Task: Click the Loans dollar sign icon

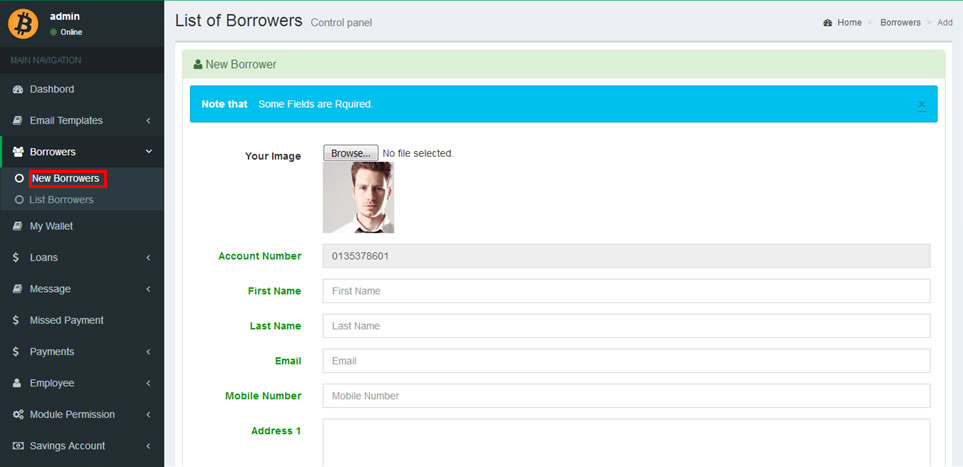Action: click(x=17, y=258)
